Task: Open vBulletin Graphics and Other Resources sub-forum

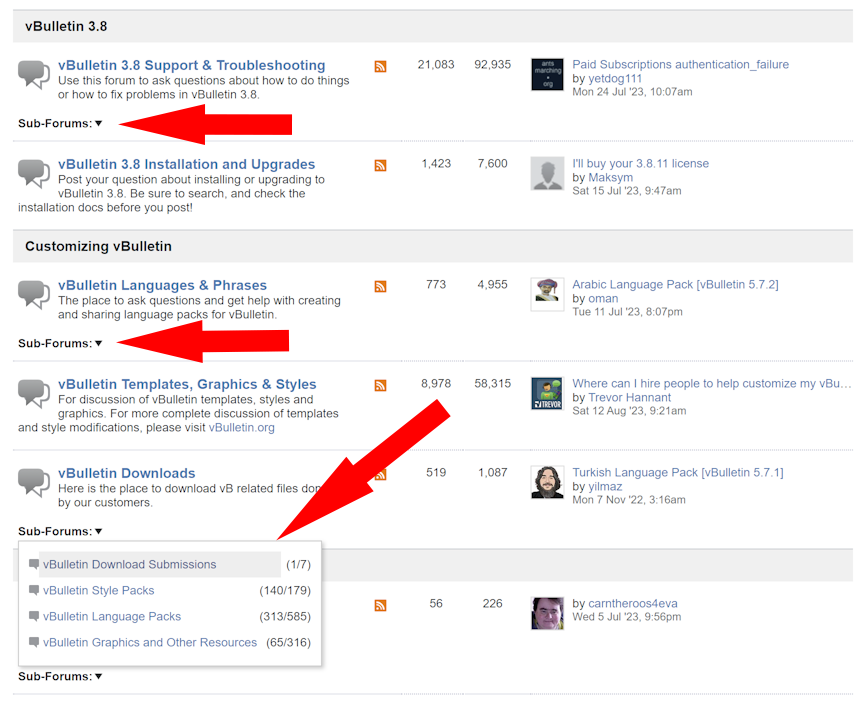Action: tap(150, 642)
